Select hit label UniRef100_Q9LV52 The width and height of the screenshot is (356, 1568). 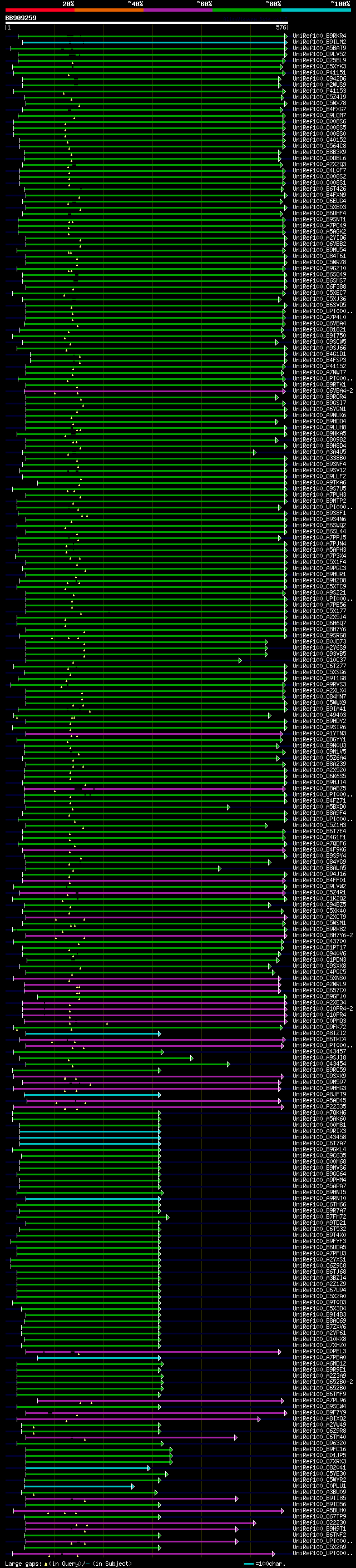(319, 54)
